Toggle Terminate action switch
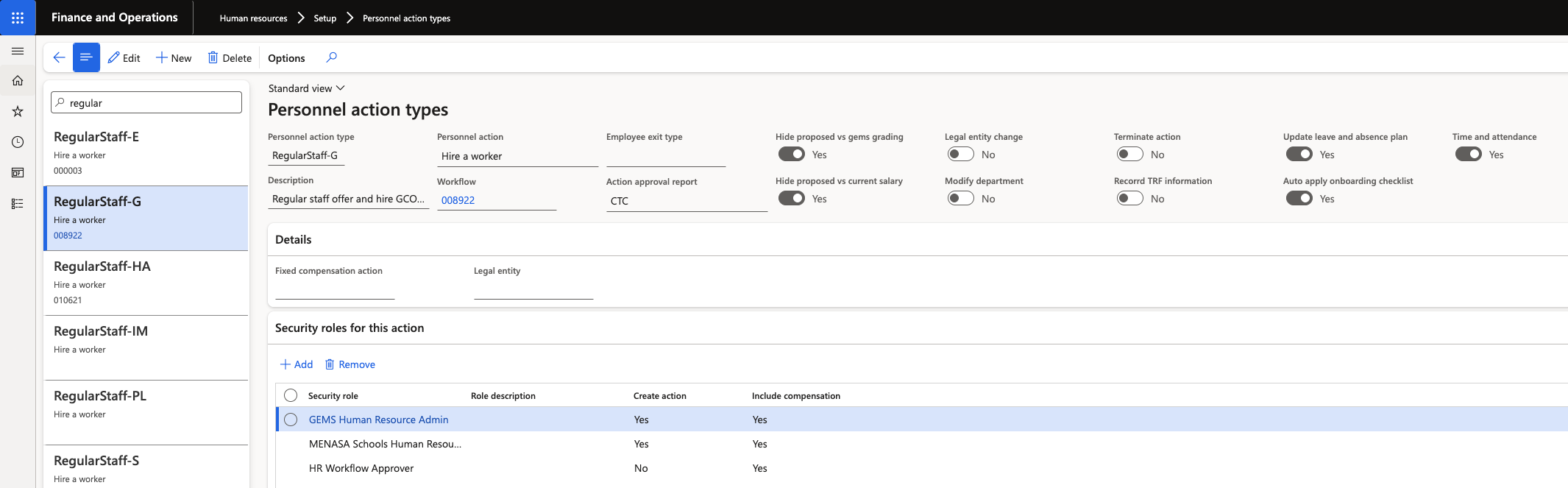 (x=1130, y=154)
